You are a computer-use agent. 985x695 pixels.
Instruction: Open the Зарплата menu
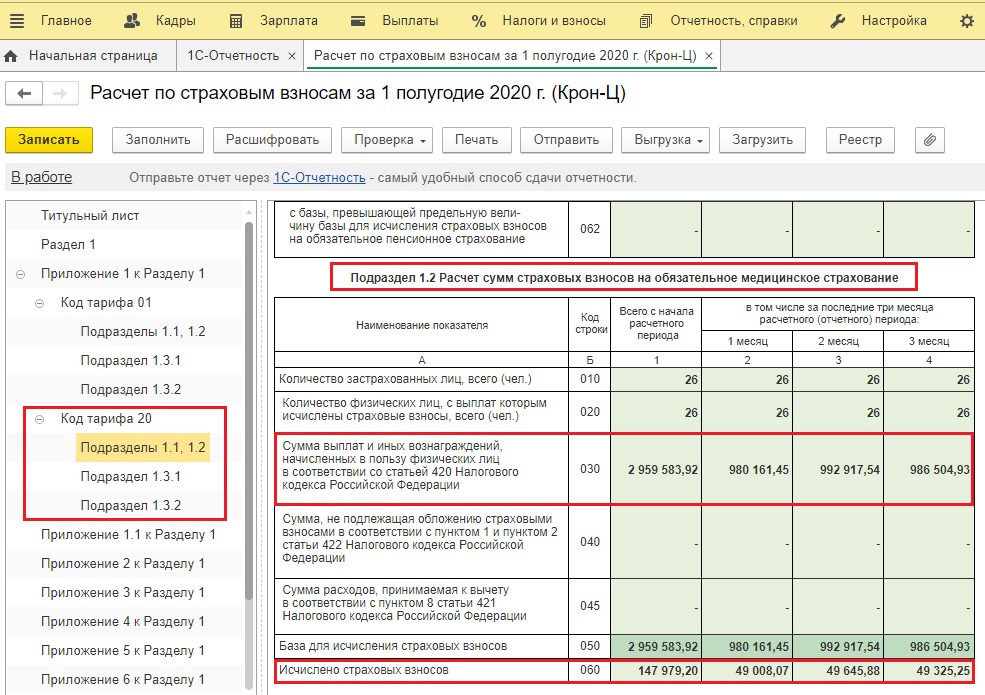click(289, 21)
